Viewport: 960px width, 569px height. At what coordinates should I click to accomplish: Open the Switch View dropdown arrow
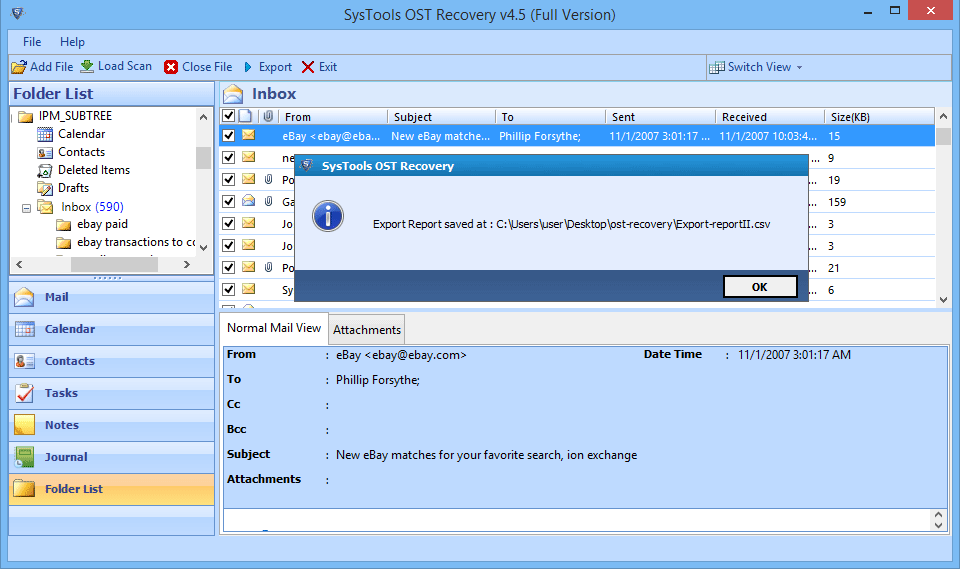[799, 67]
